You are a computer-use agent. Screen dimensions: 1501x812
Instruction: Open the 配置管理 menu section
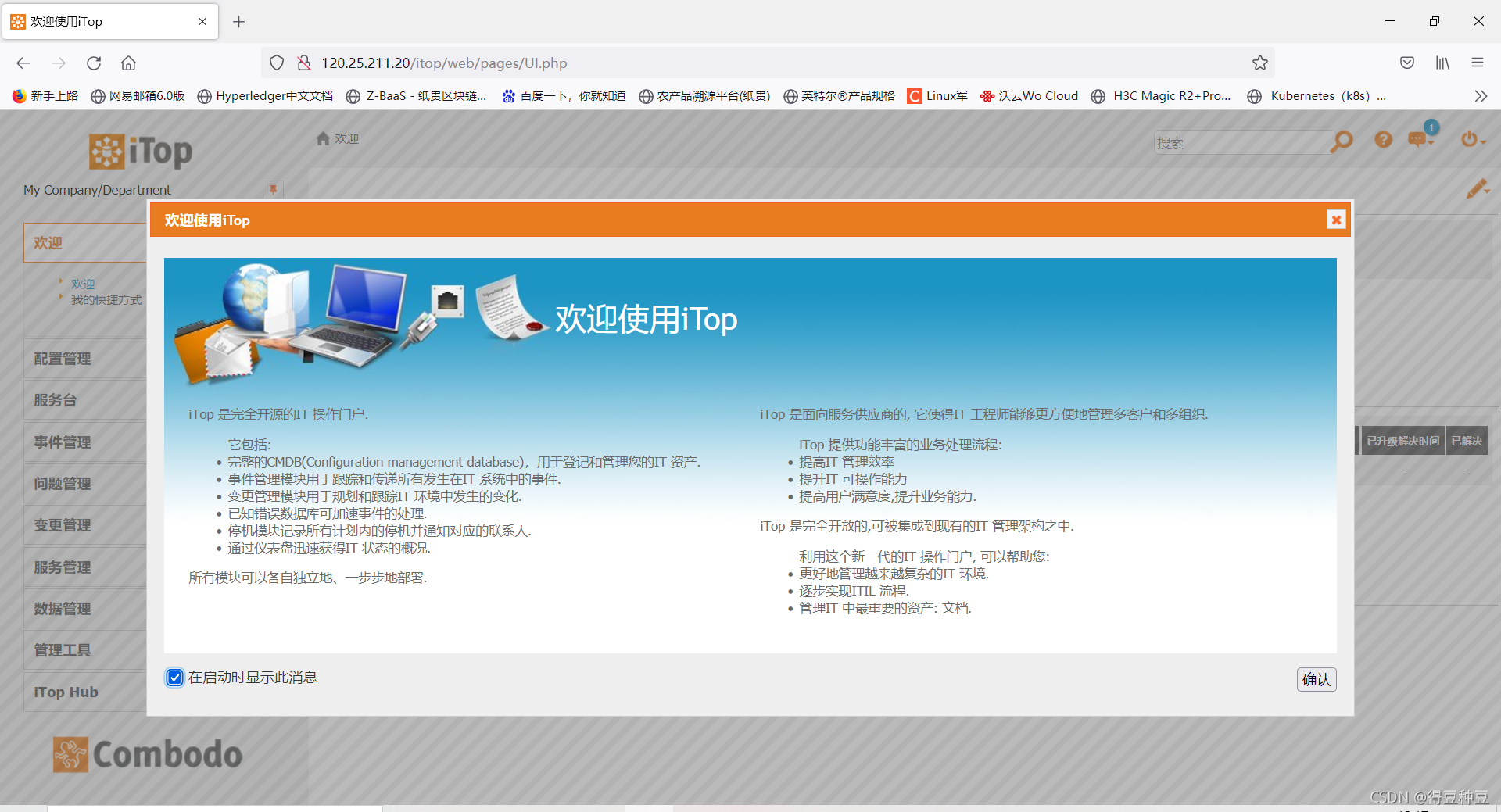[63, 359]
